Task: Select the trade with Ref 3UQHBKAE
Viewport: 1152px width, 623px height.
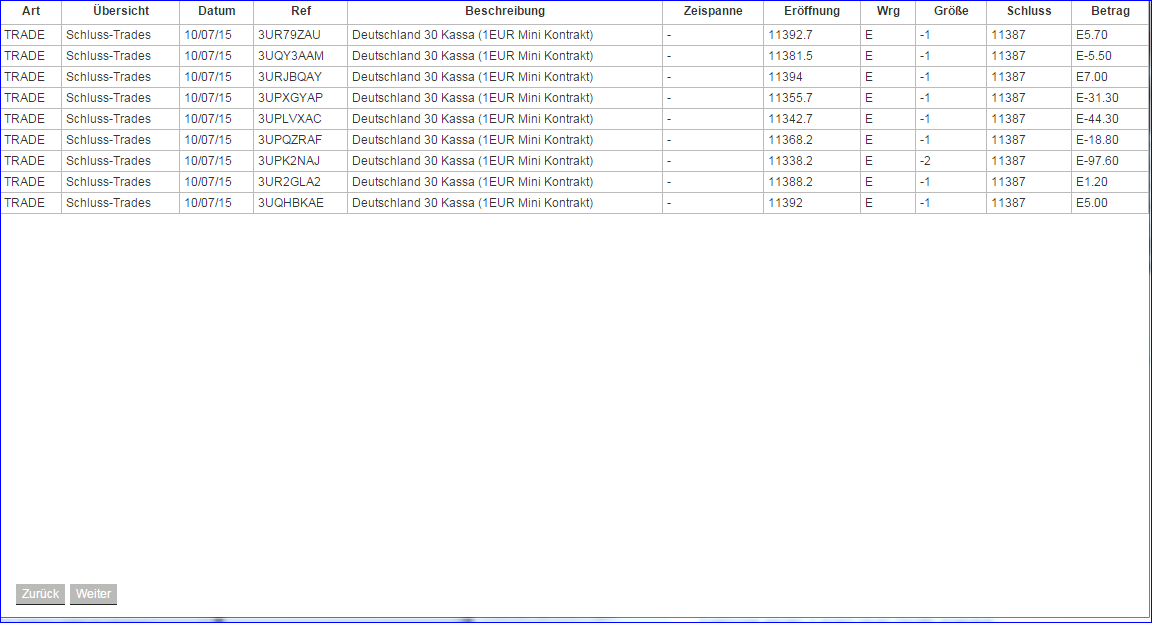Action: click(x=290, y=202)
